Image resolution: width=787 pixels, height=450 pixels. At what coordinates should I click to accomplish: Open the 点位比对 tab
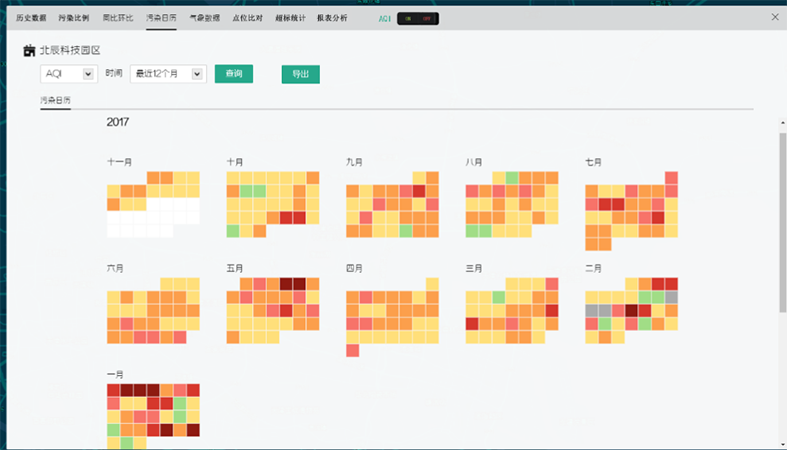point(246,18)
